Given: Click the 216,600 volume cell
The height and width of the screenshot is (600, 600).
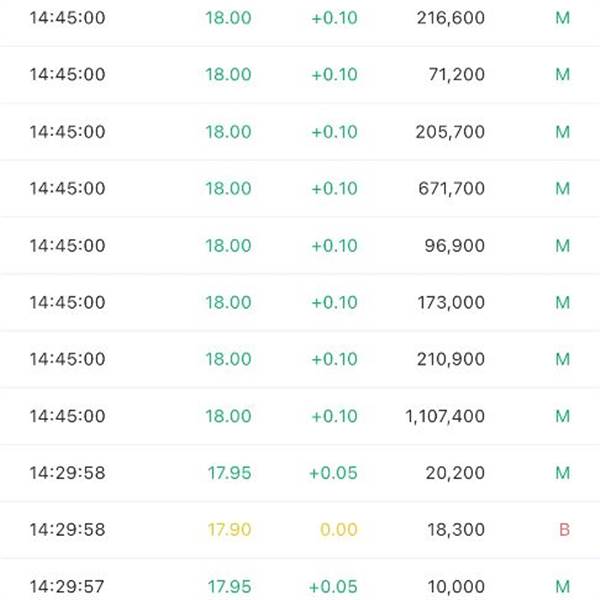Looking at the screenshot, I should point(448,18).
